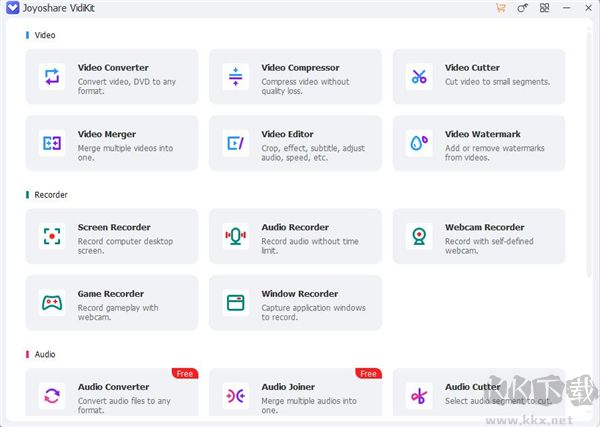
Task: Click the Audio Joiner title text
Action: pos(288,387)
